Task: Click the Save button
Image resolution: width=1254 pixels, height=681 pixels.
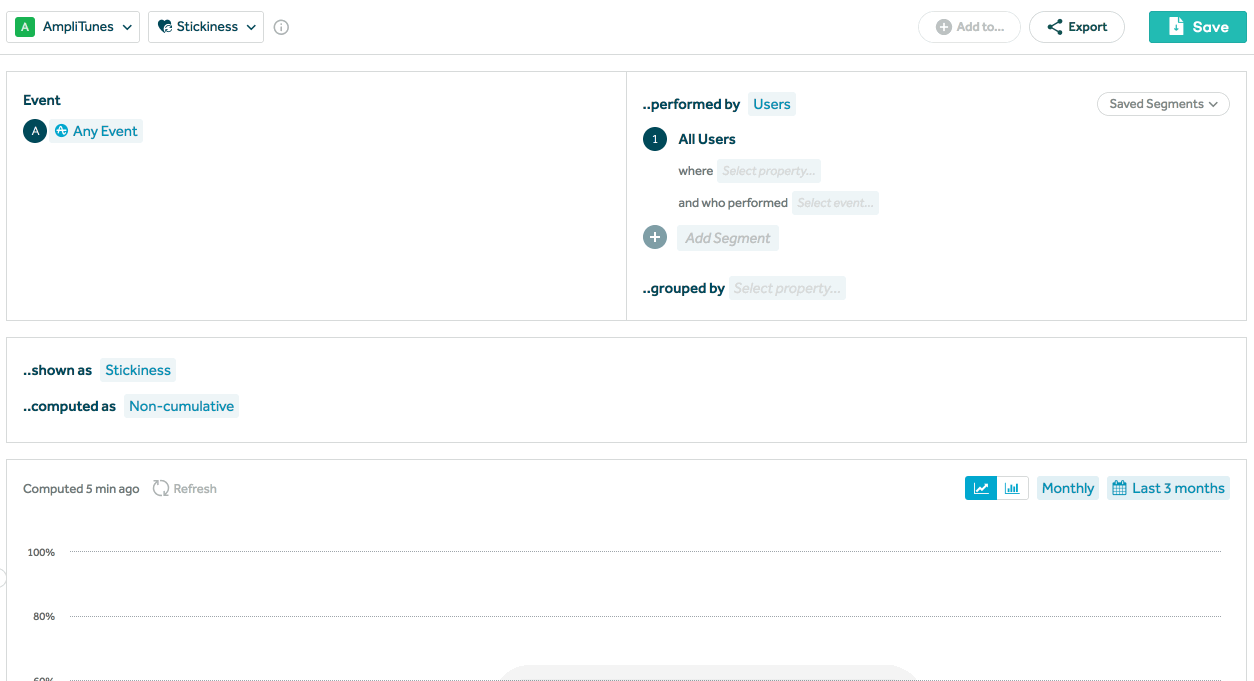Action: click(x=1197, y=27)
